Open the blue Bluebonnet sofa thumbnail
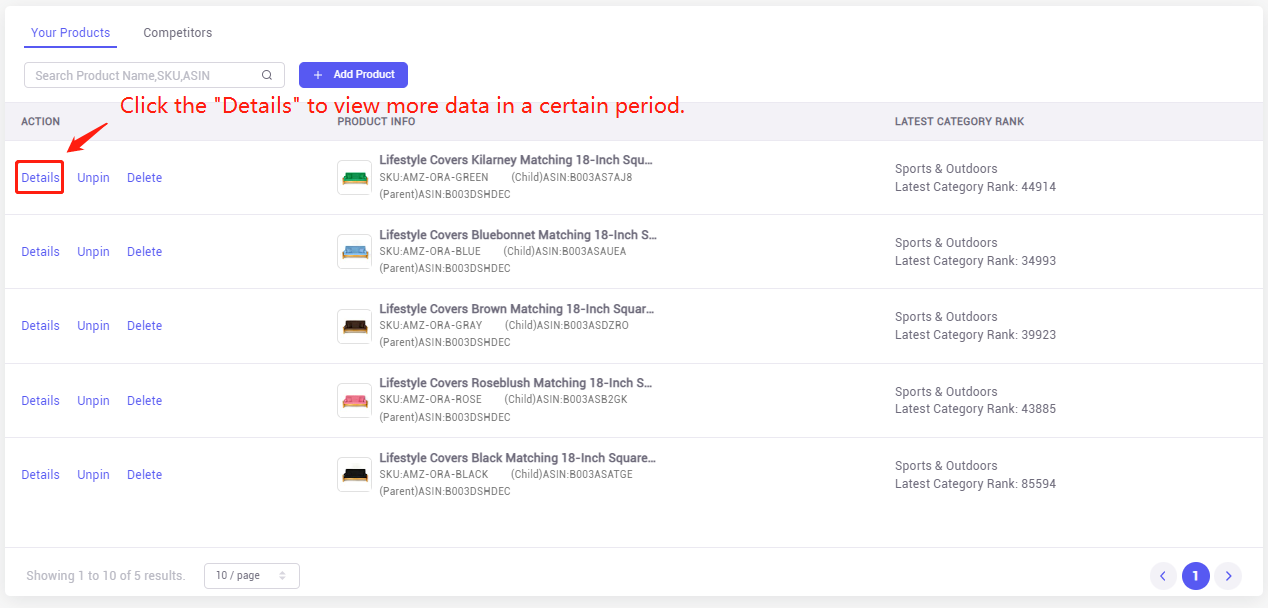The image size is (1268, 608). [x=355, y=252]
